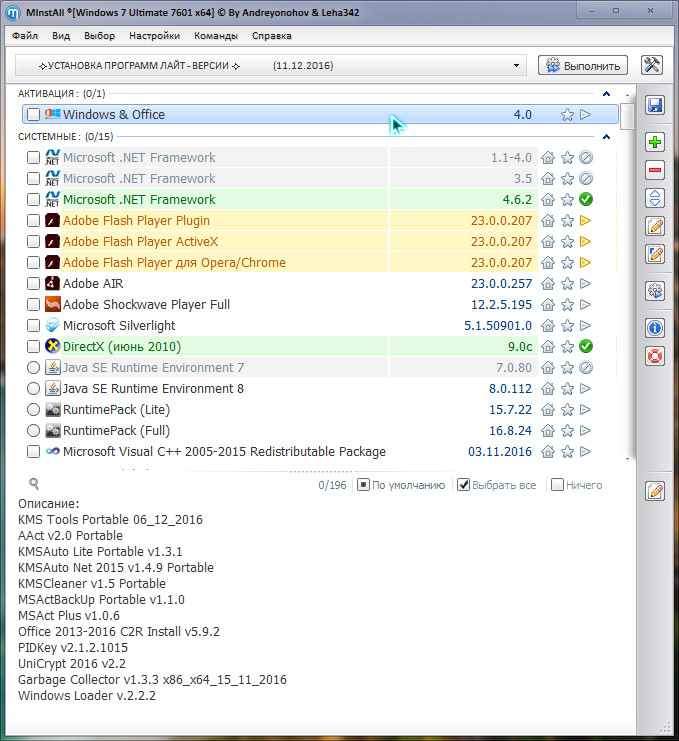Click home icon for DirectX row

548,346
